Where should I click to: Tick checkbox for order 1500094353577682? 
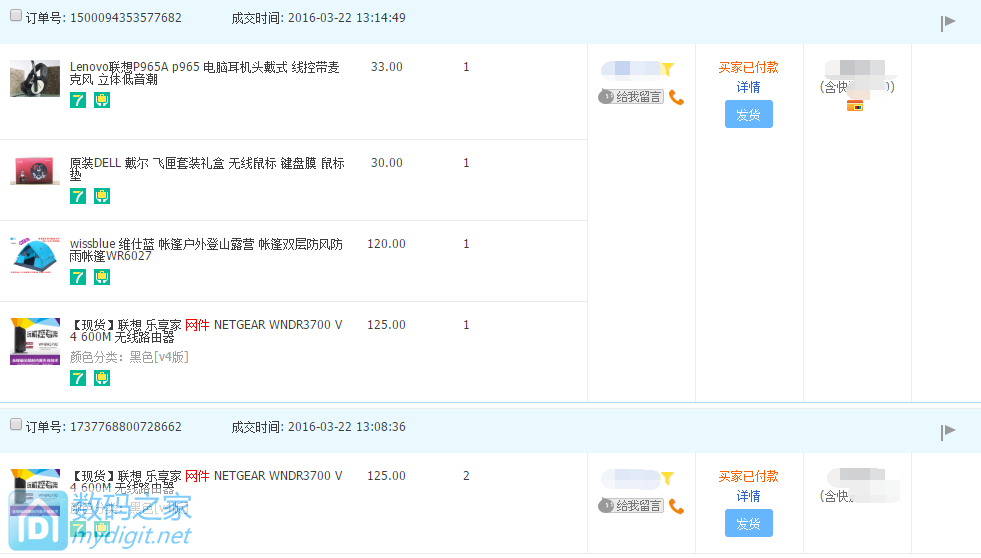pos(15,16)
